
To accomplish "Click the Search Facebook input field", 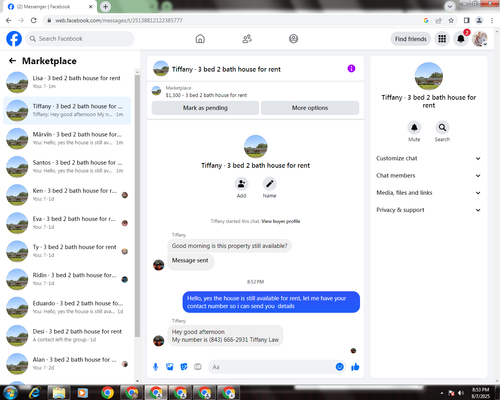I will [80, 39].
